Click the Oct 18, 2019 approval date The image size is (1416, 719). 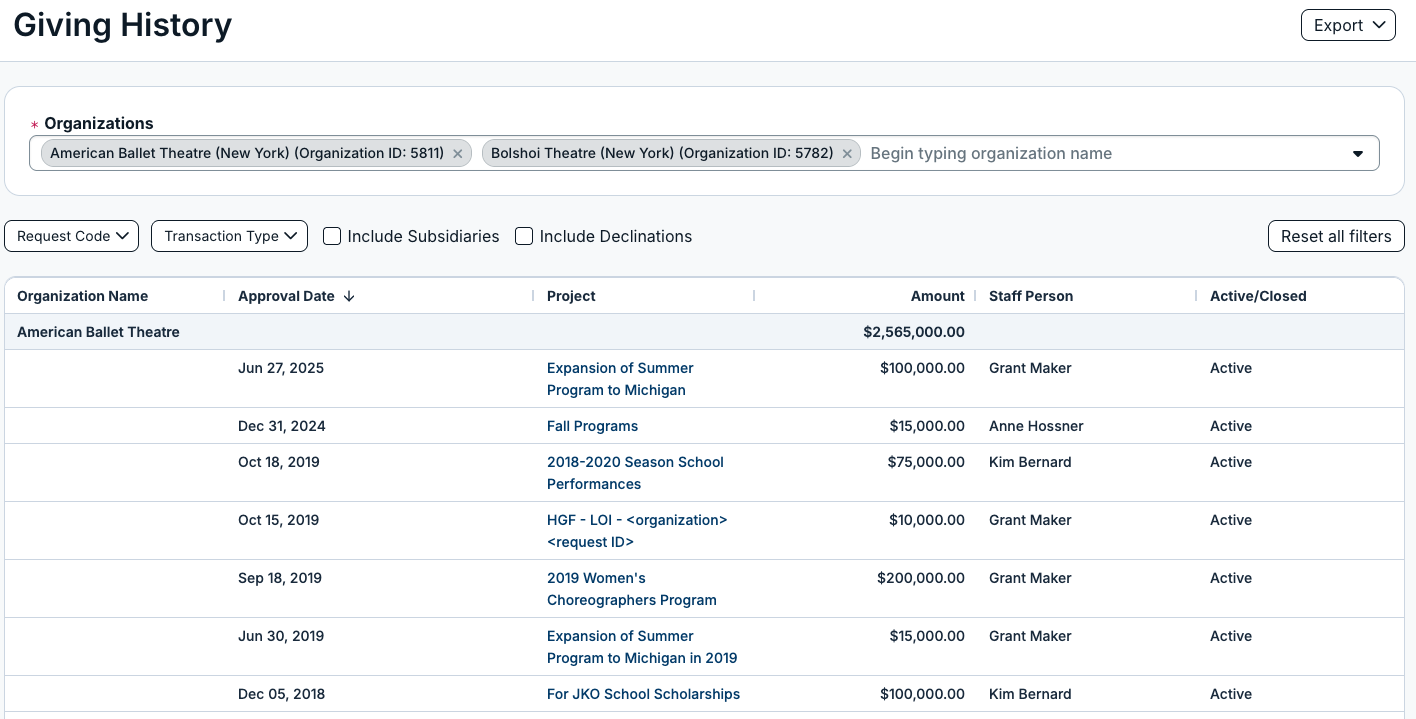[x=279, y=462]
